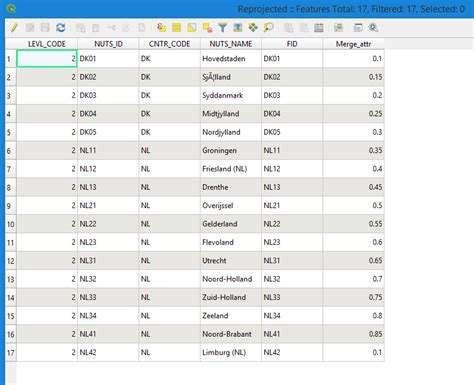The image size is (474, 385).
Task: Select all features icon
Action: click(176, 28)
